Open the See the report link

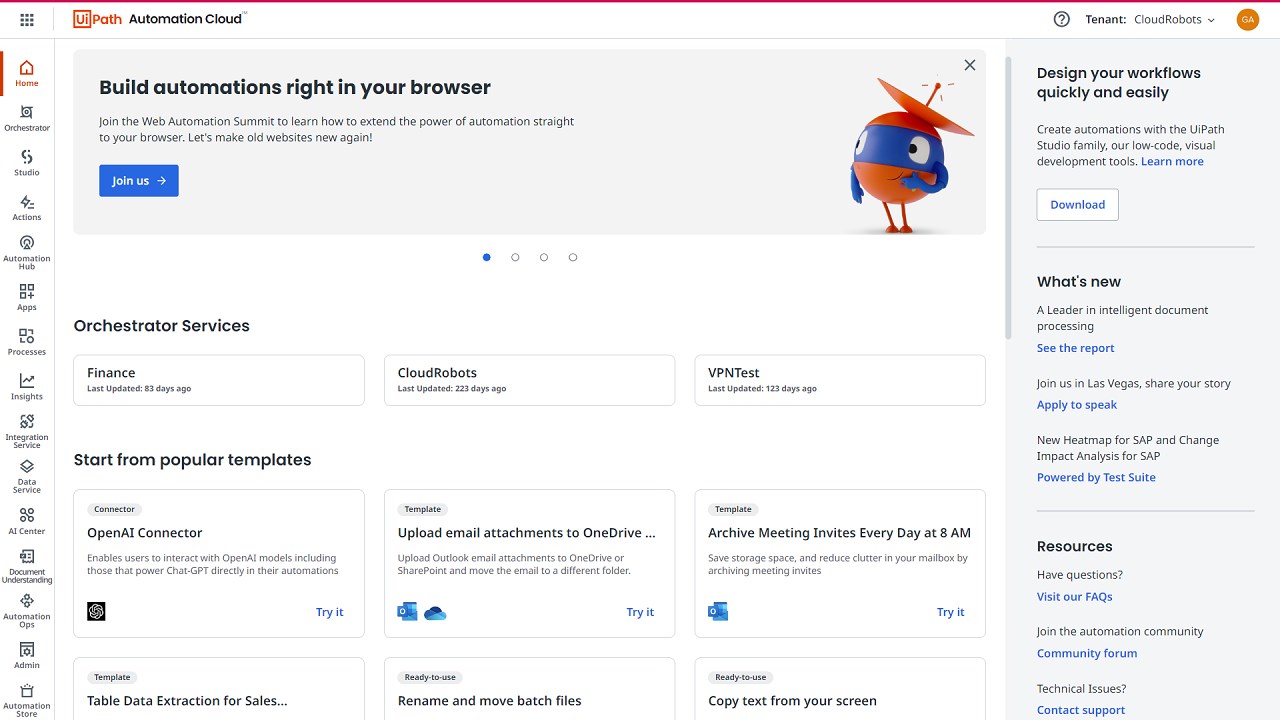point(1075,348)
